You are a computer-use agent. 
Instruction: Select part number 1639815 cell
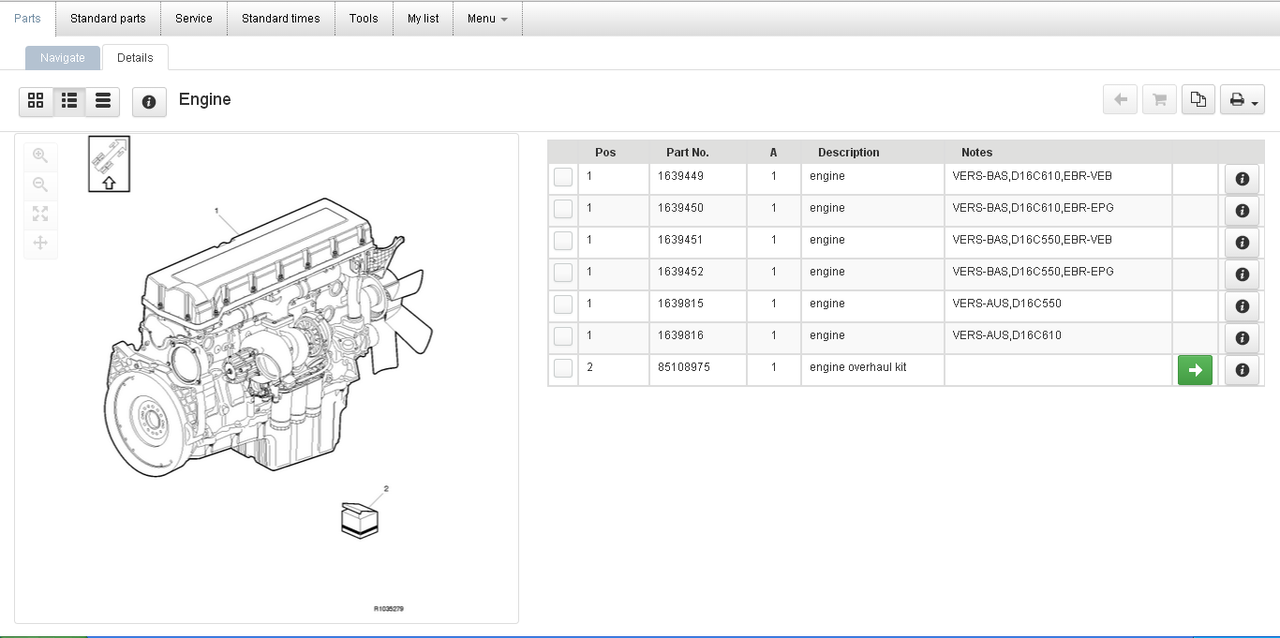click(698, 307)
